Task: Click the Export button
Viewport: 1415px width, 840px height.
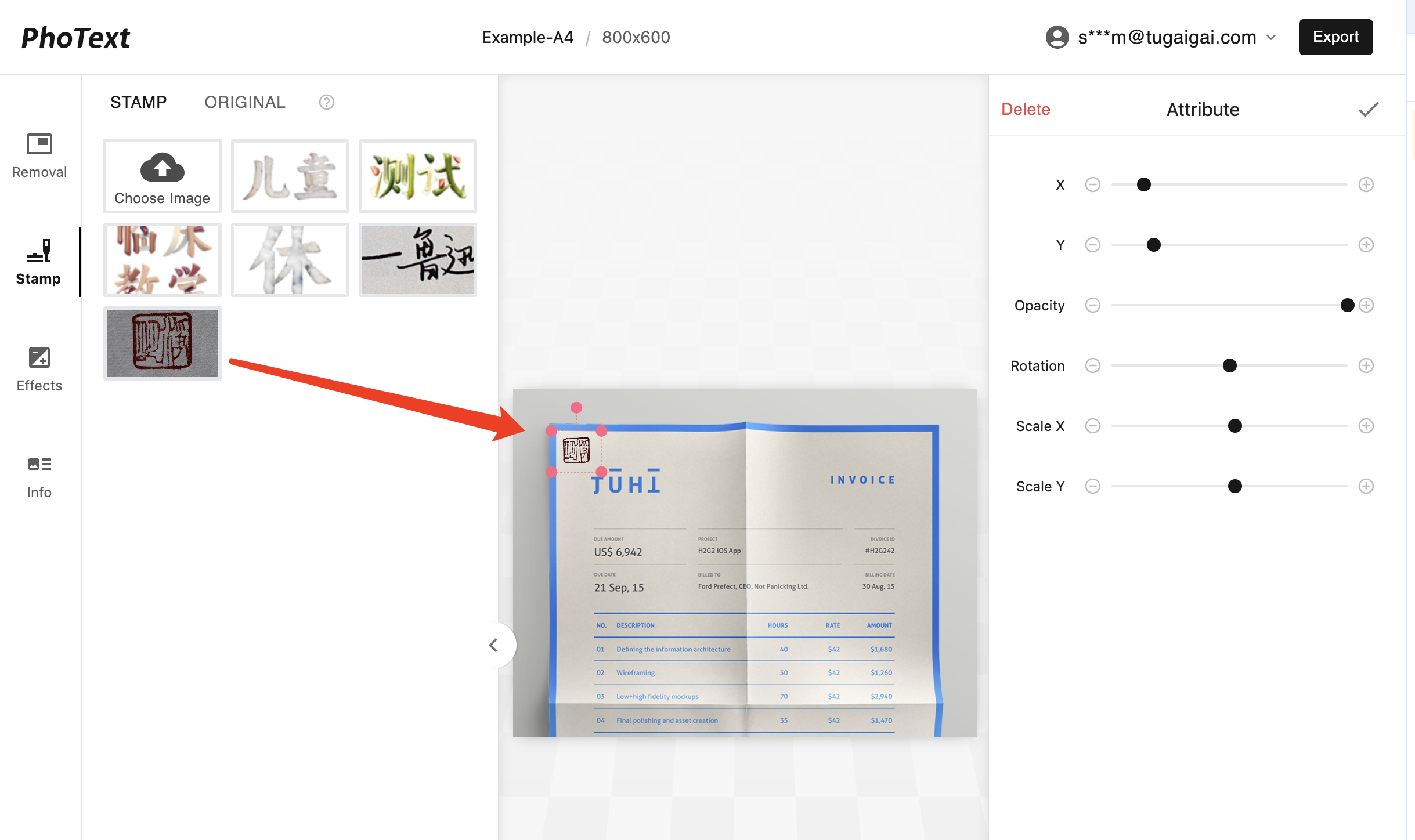Action: point(1335,37)
